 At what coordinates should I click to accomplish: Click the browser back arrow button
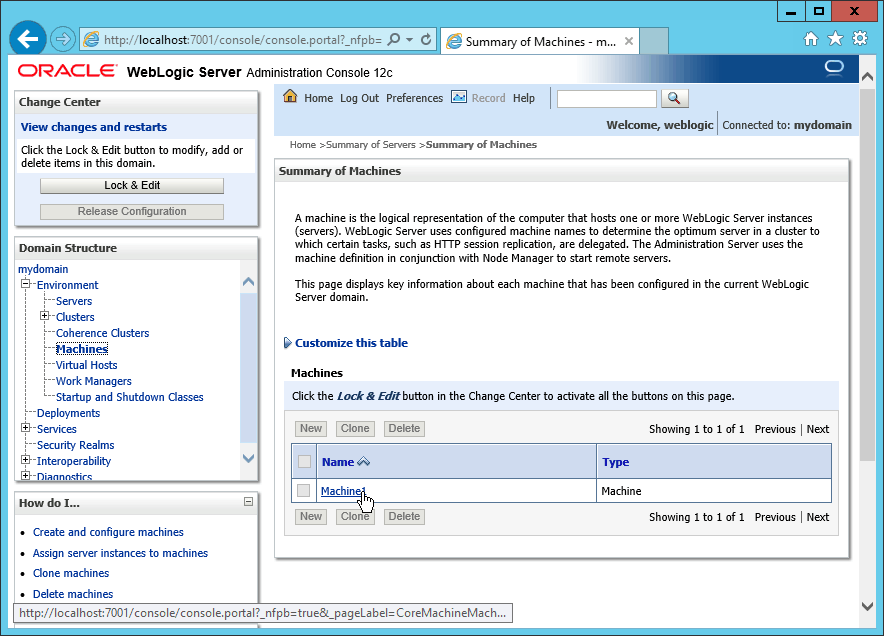click(28, 40)
